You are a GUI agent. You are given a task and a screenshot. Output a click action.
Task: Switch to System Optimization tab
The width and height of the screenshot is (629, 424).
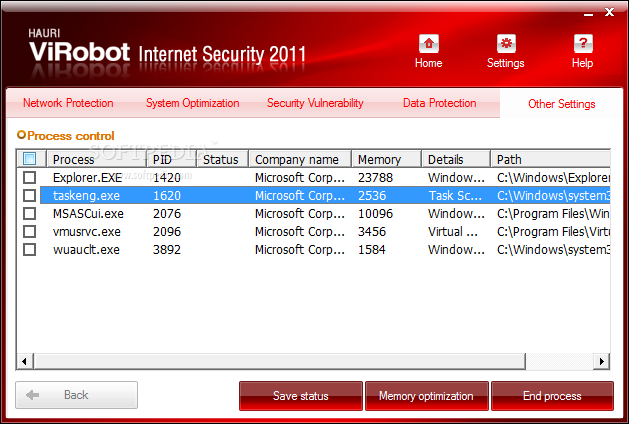pyautogui.click(x=193, y=103)
